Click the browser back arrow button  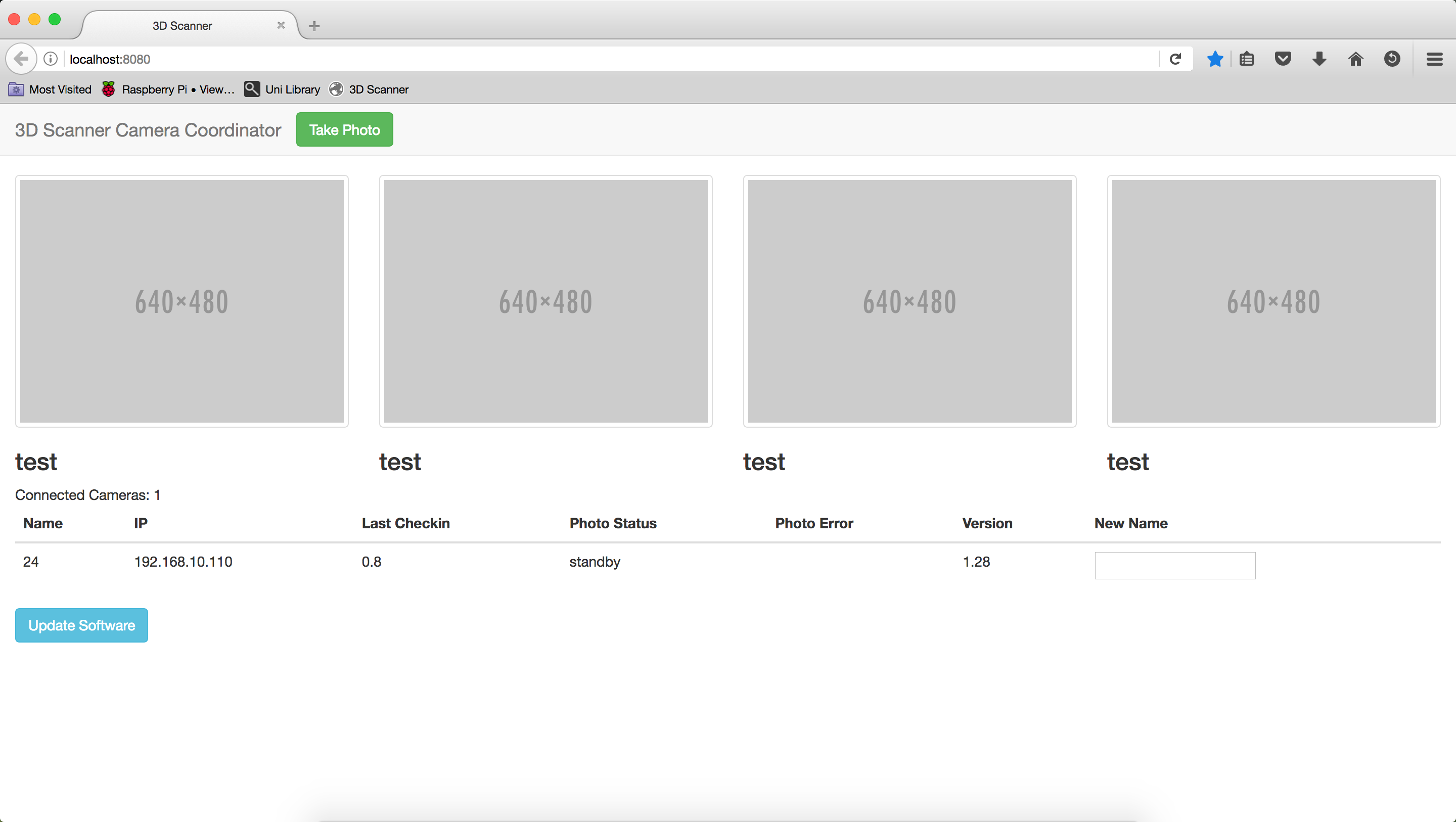coord(21,59)
